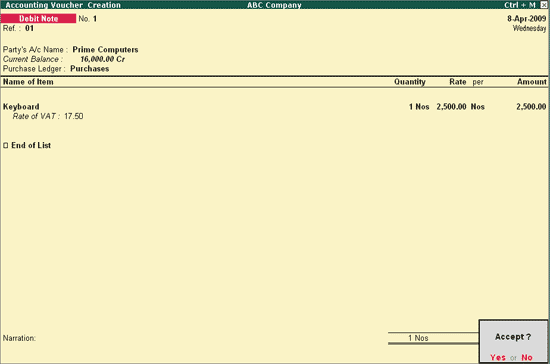The image size is (550, 364).
Task: Click the Ctrl + M shortcut label
Action: click(520, 5)
